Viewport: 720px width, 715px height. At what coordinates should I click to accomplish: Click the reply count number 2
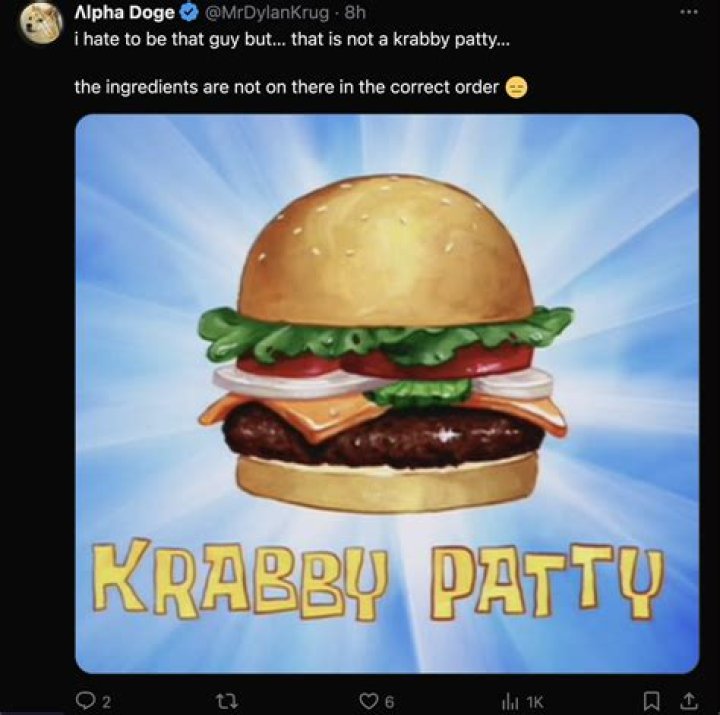104,698
